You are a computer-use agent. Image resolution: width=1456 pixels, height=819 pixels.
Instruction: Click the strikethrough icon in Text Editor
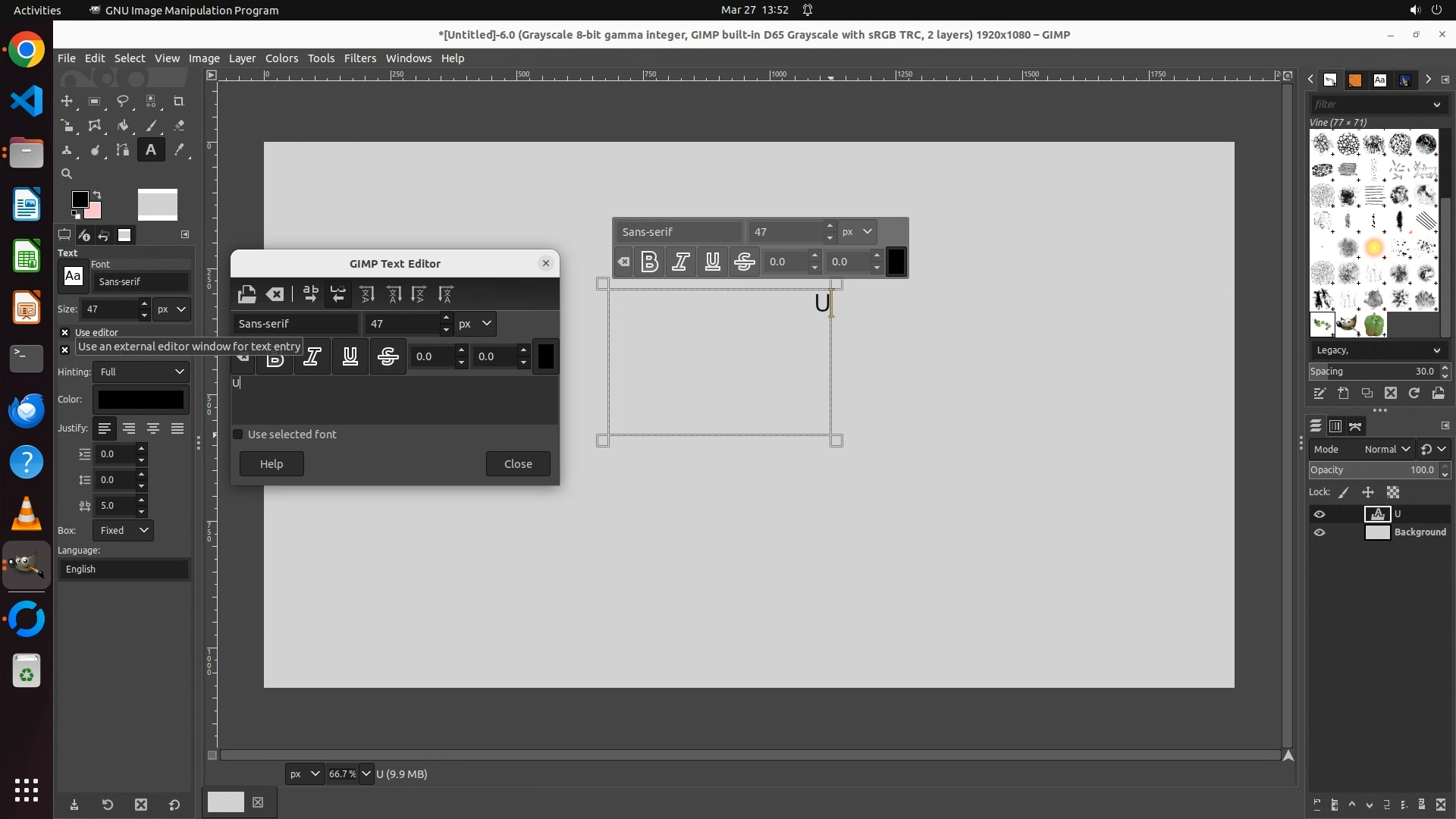click(x=388, y=356)
